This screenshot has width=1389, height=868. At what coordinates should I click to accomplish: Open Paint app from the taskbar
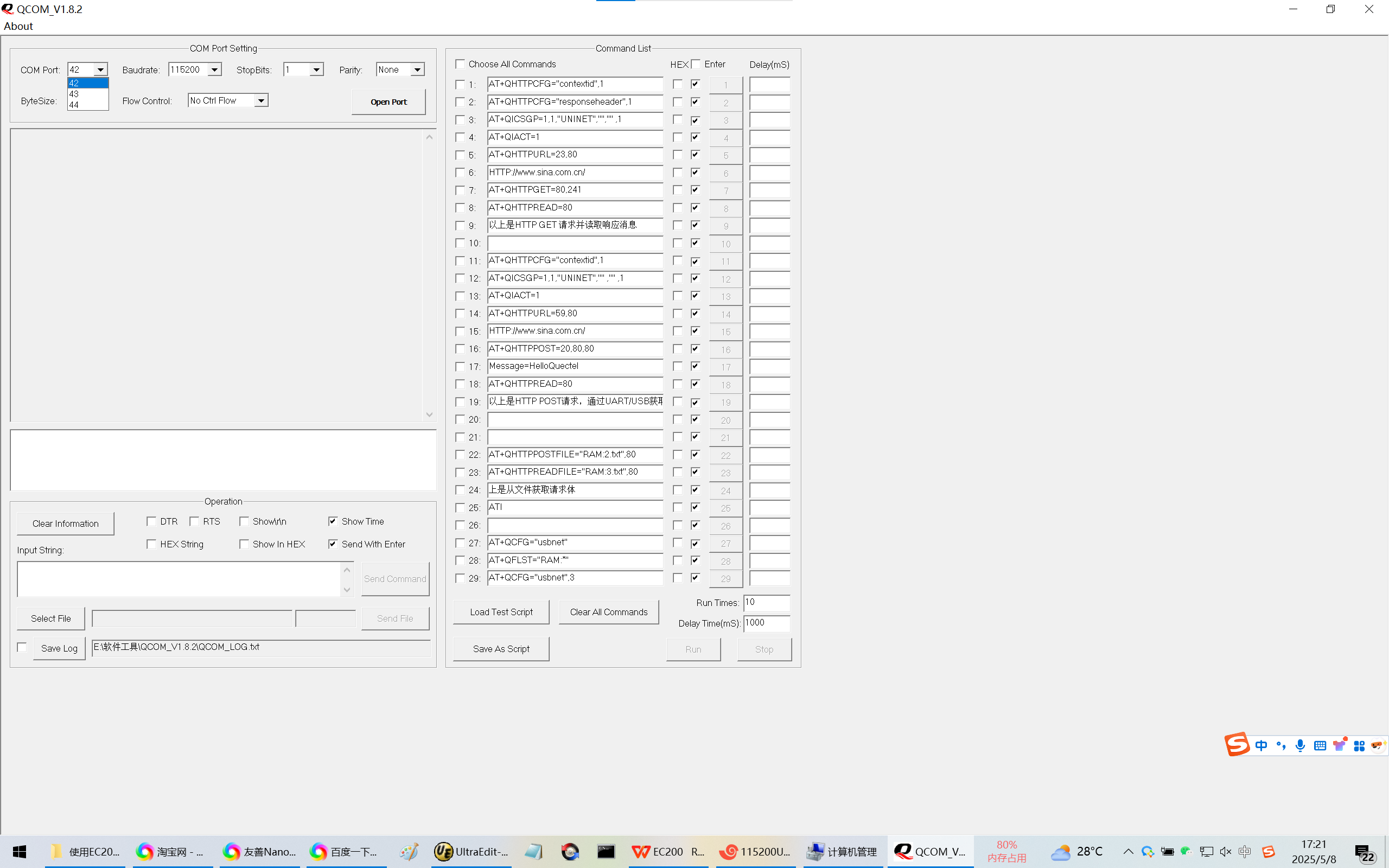click(409, 851)
